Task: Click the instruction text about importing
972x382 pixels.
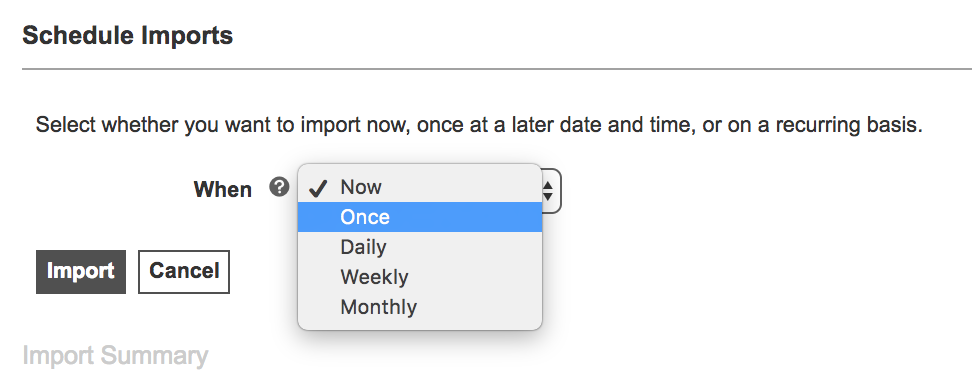Action: tap(479, 125)
